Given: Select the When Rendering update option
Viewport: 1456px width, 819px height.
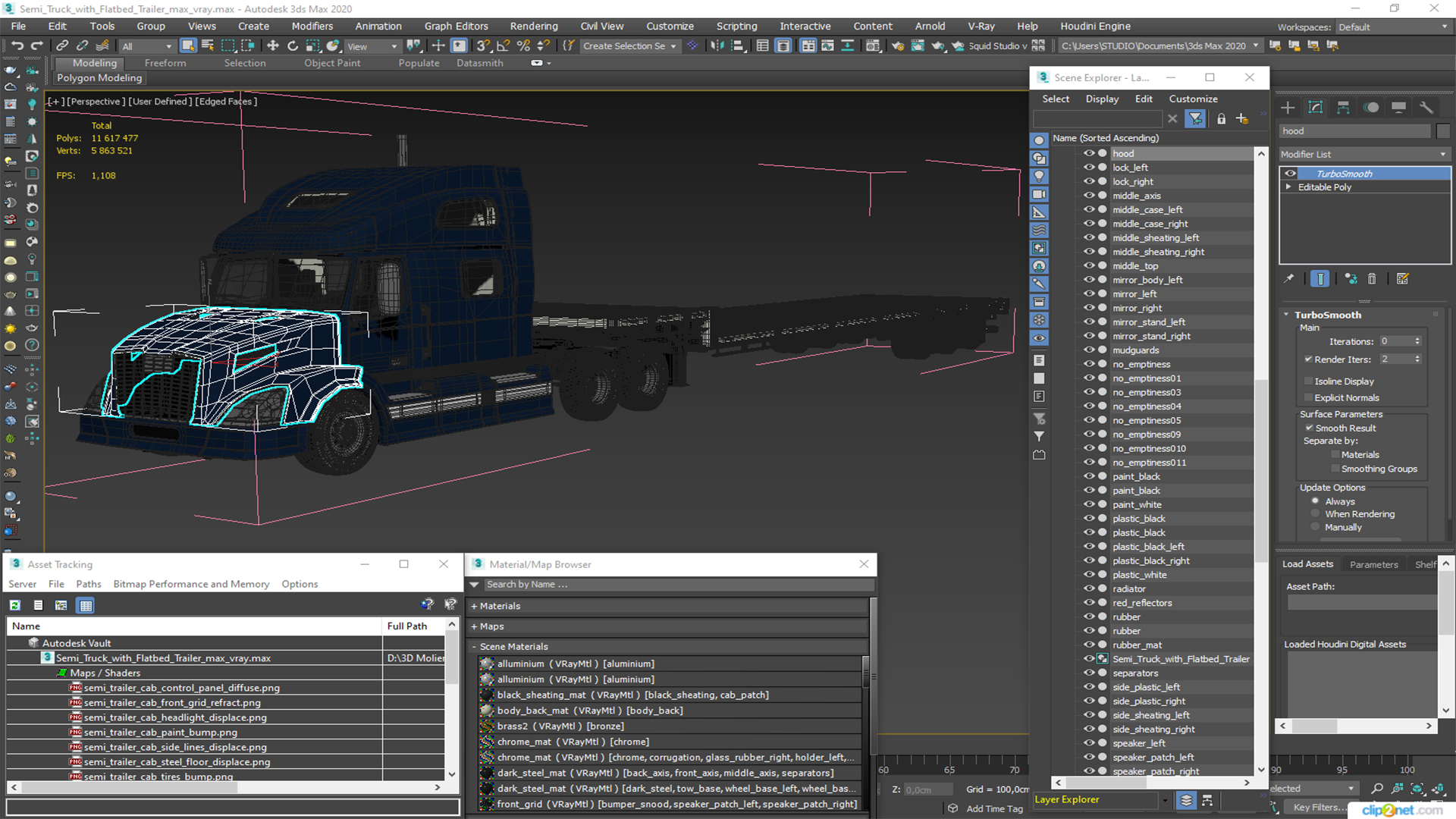Looking at the screenshot, I should pyautogui.click(x=1315, y=514).
